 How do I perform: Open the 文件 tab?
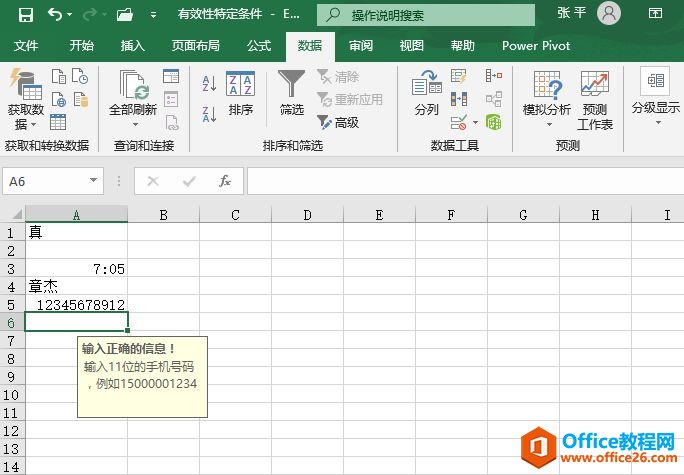(26, 46)
